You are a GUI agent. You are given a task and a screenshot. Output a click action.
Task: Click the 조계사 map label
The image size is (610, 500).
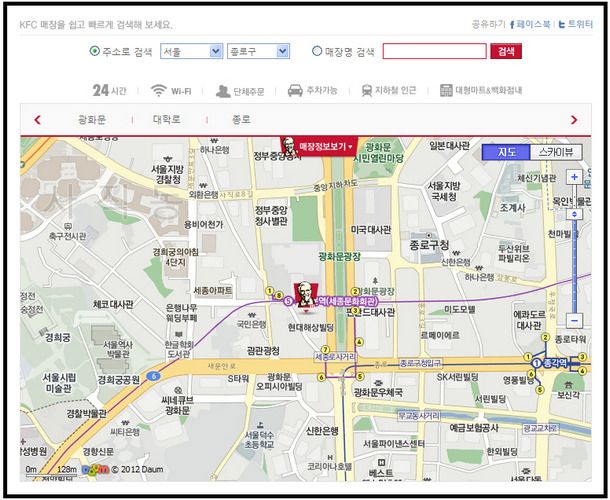pos(512,208)
